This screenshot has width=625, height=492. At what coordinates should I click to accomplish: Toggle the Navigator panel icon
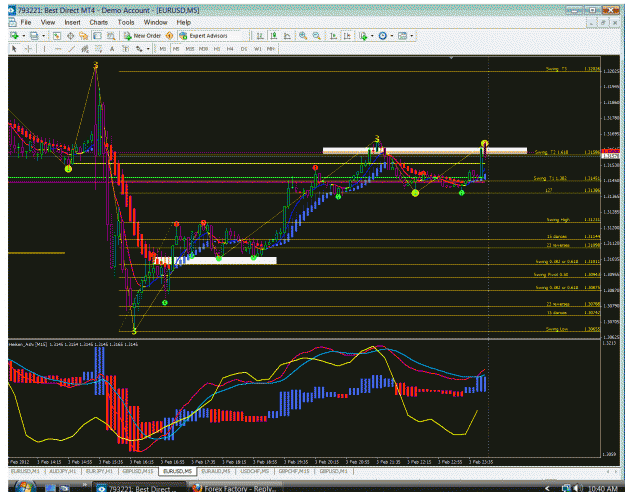[x=83, y=36]
